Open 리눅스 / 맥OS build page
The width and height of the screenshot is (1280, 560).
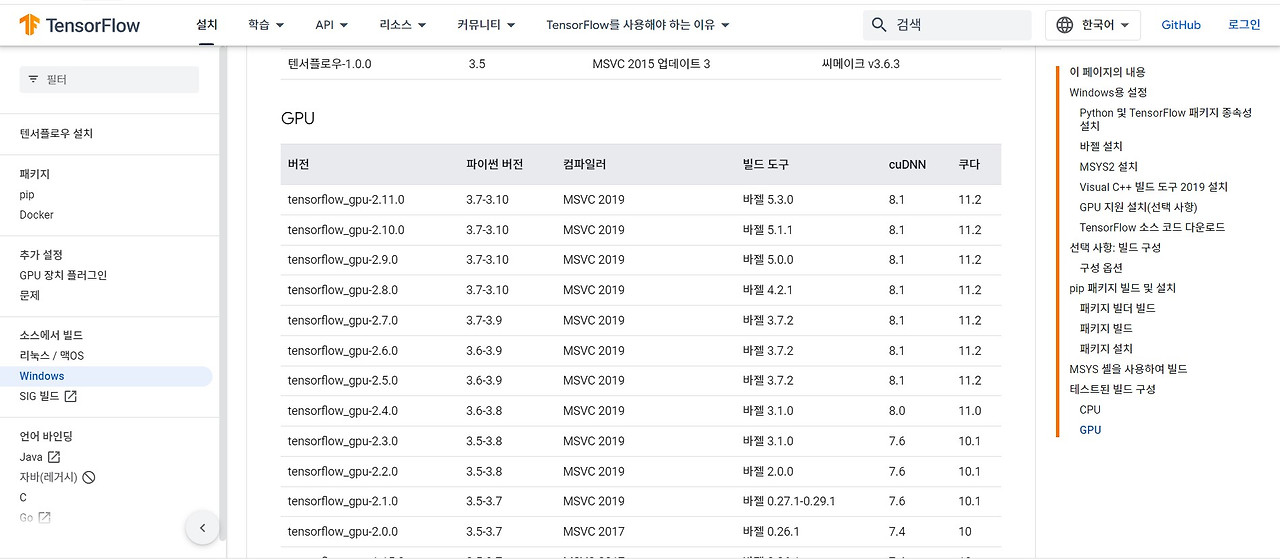click(x=52, y=356)
